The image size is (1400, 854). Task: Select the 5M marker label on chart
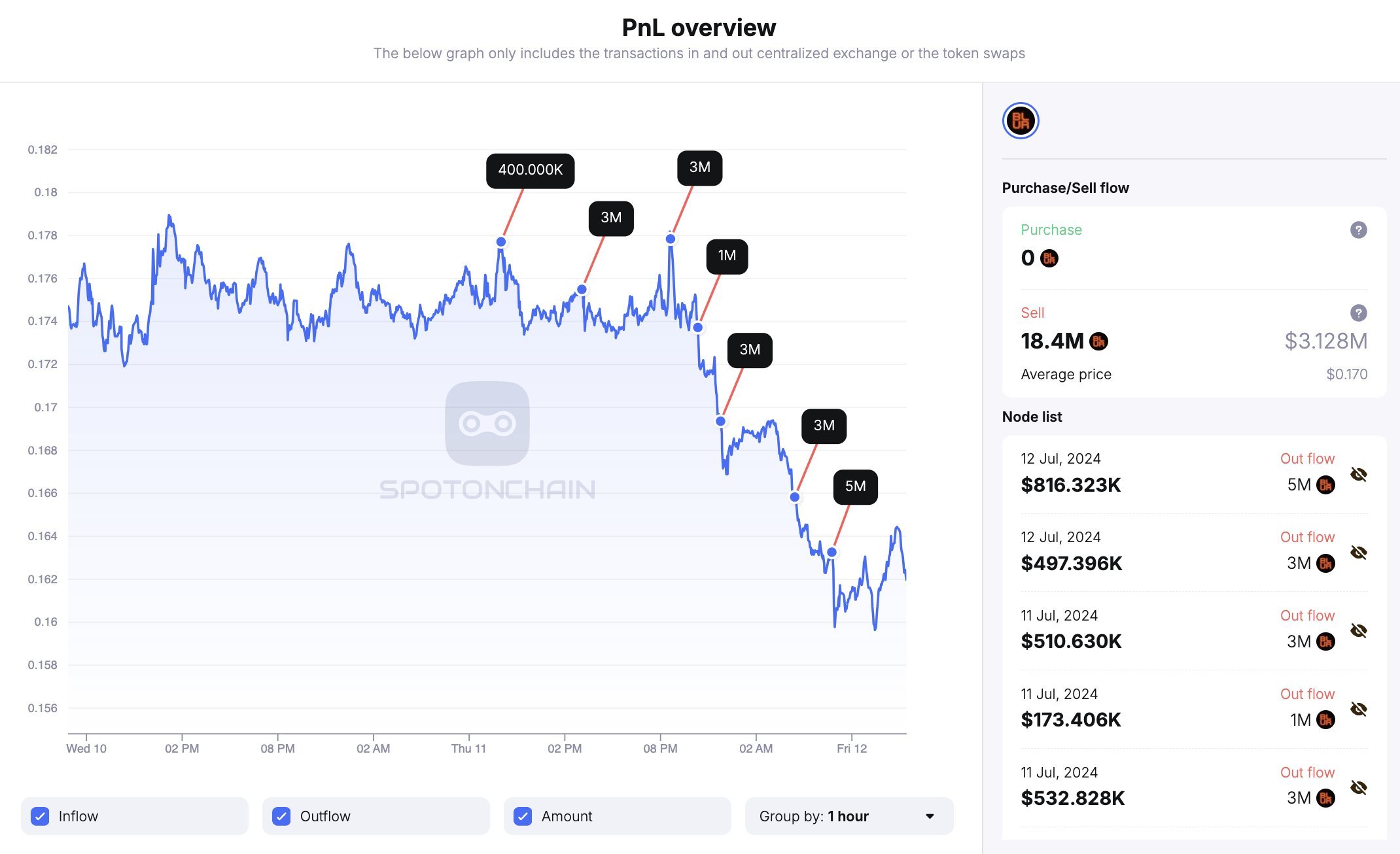(855, 487)
